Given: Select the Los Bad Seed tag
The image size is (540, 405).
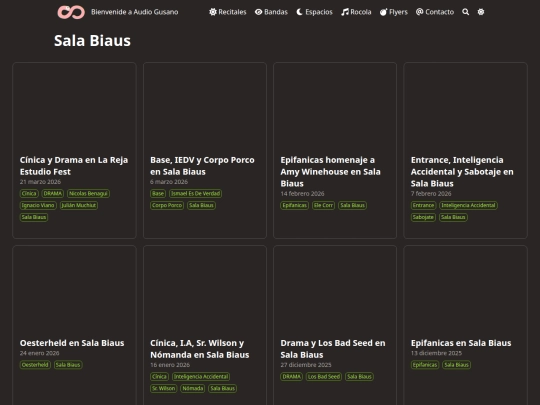Looking at the screenshot, I should (324, 376).
